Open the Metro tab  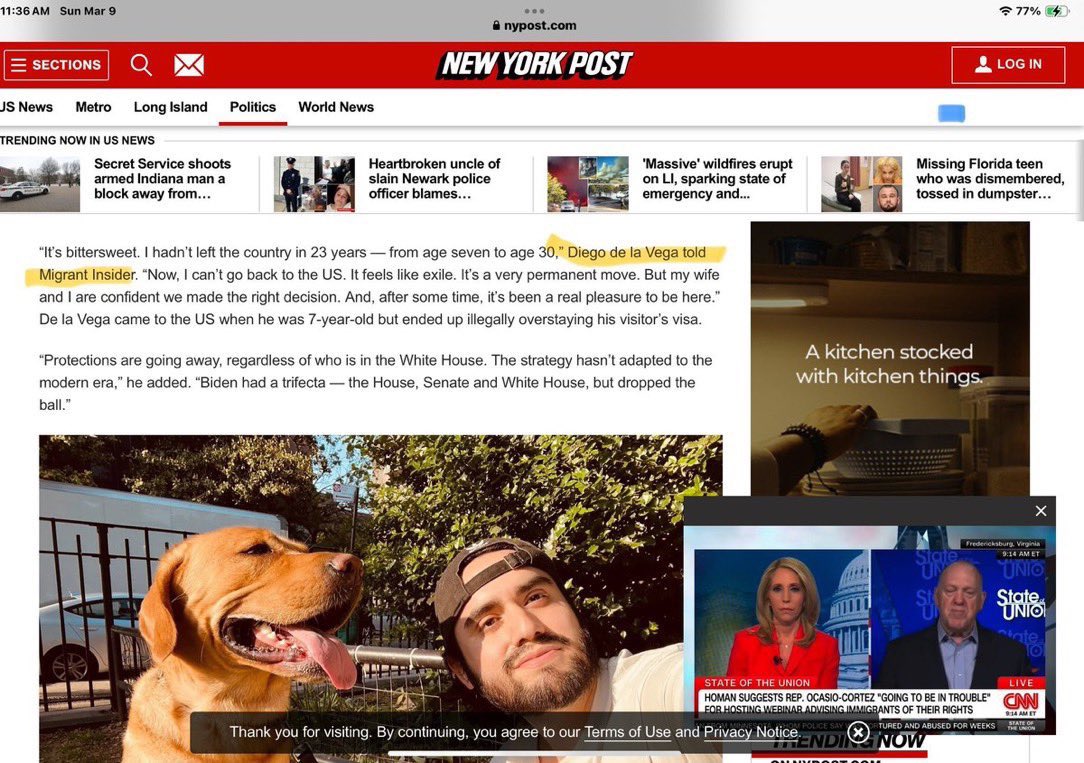pyautogui.click(x=93, y=107)
